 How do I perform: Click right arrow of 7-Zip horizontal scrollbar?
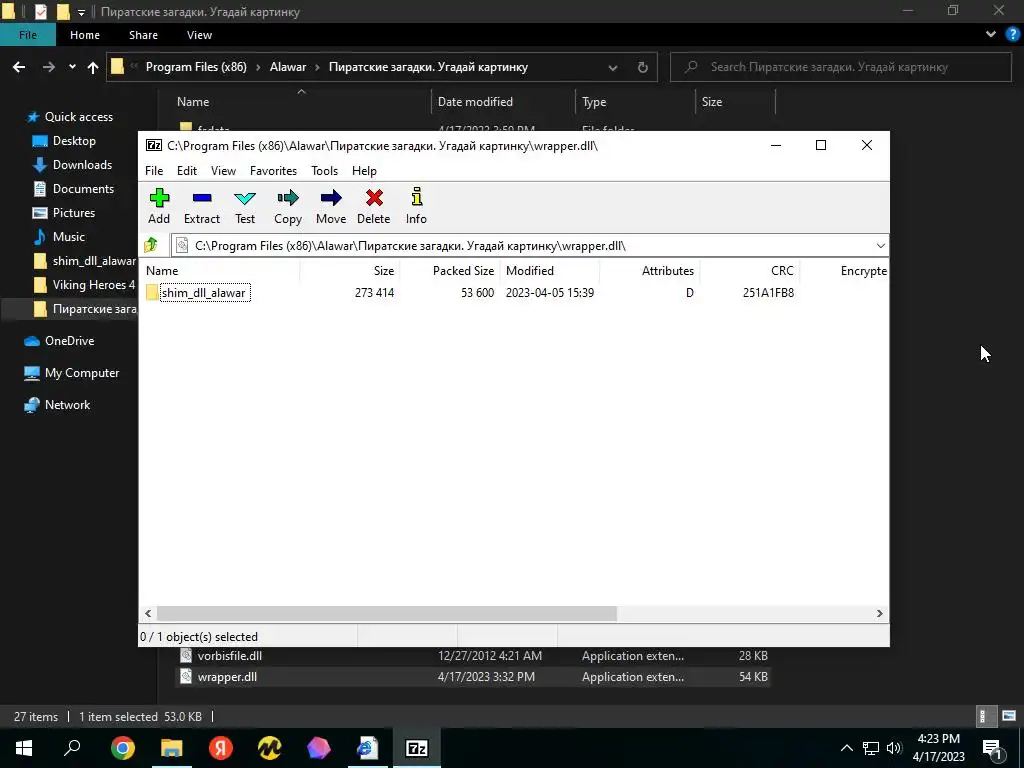880,613
